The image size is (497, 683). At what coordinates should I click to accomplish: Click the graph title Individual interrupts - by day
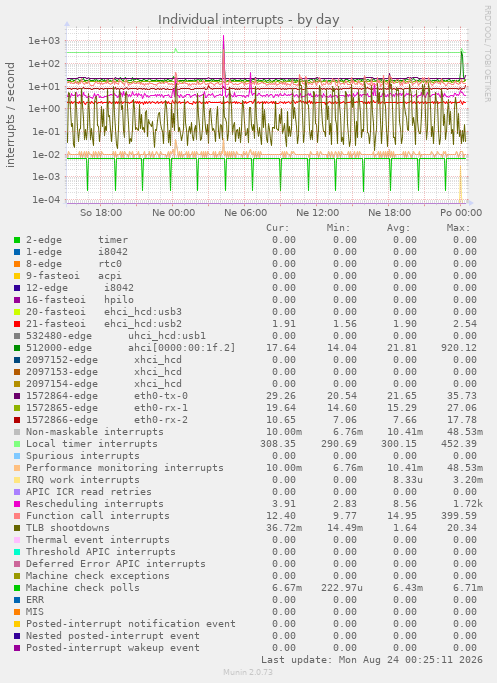pos(248,20)
